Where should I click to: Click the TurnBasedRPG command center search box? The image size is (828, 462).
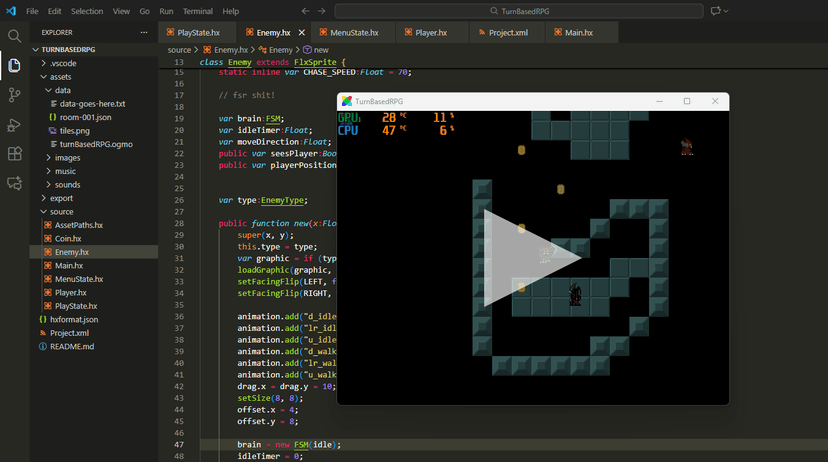pyautogui.click(x=519, y=11)
